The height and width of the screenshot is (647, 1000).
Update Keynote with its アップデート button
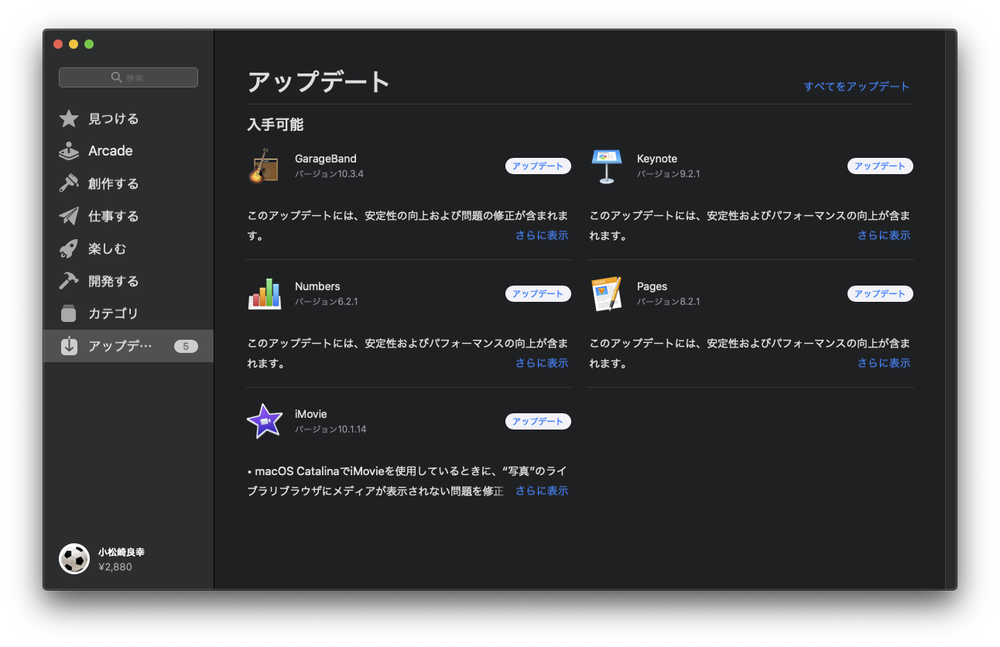(880, 166)
